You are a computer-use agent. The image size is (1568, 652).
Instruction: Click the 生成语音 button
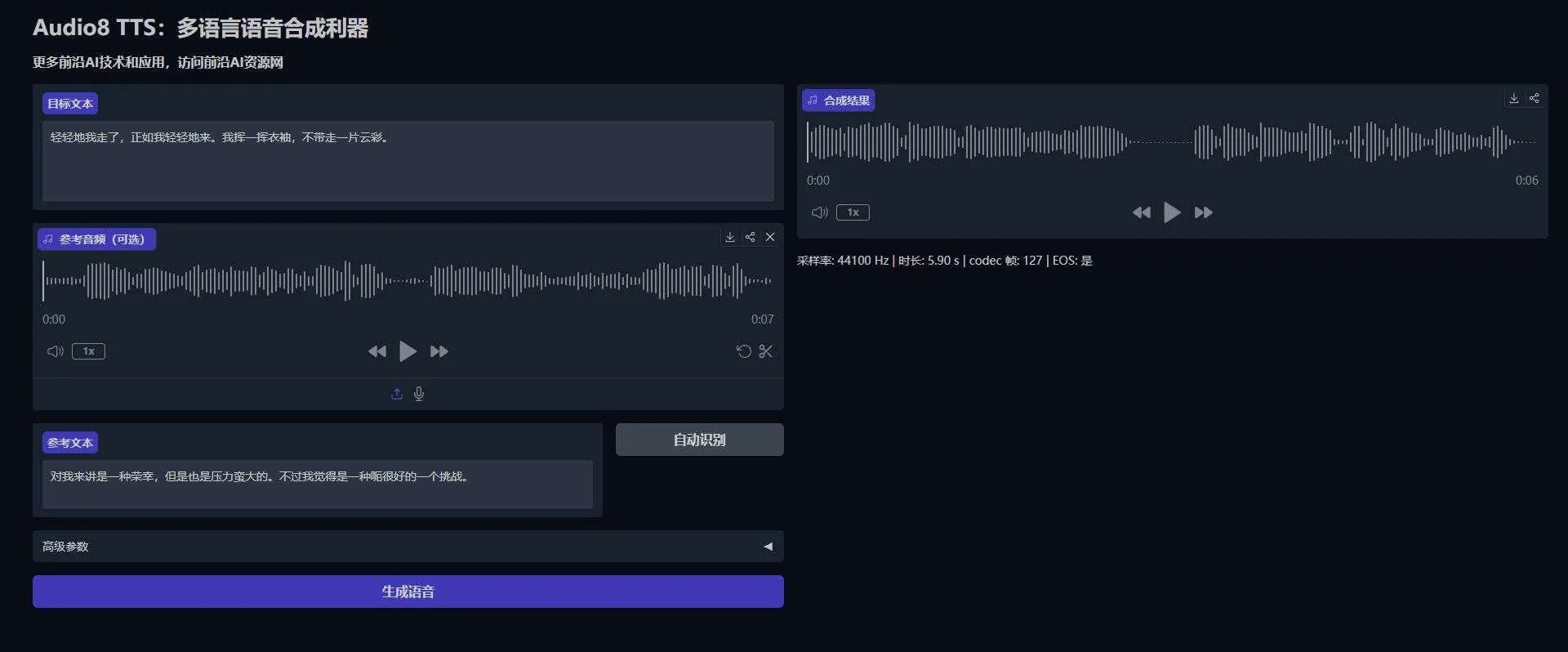click(408, 592)
